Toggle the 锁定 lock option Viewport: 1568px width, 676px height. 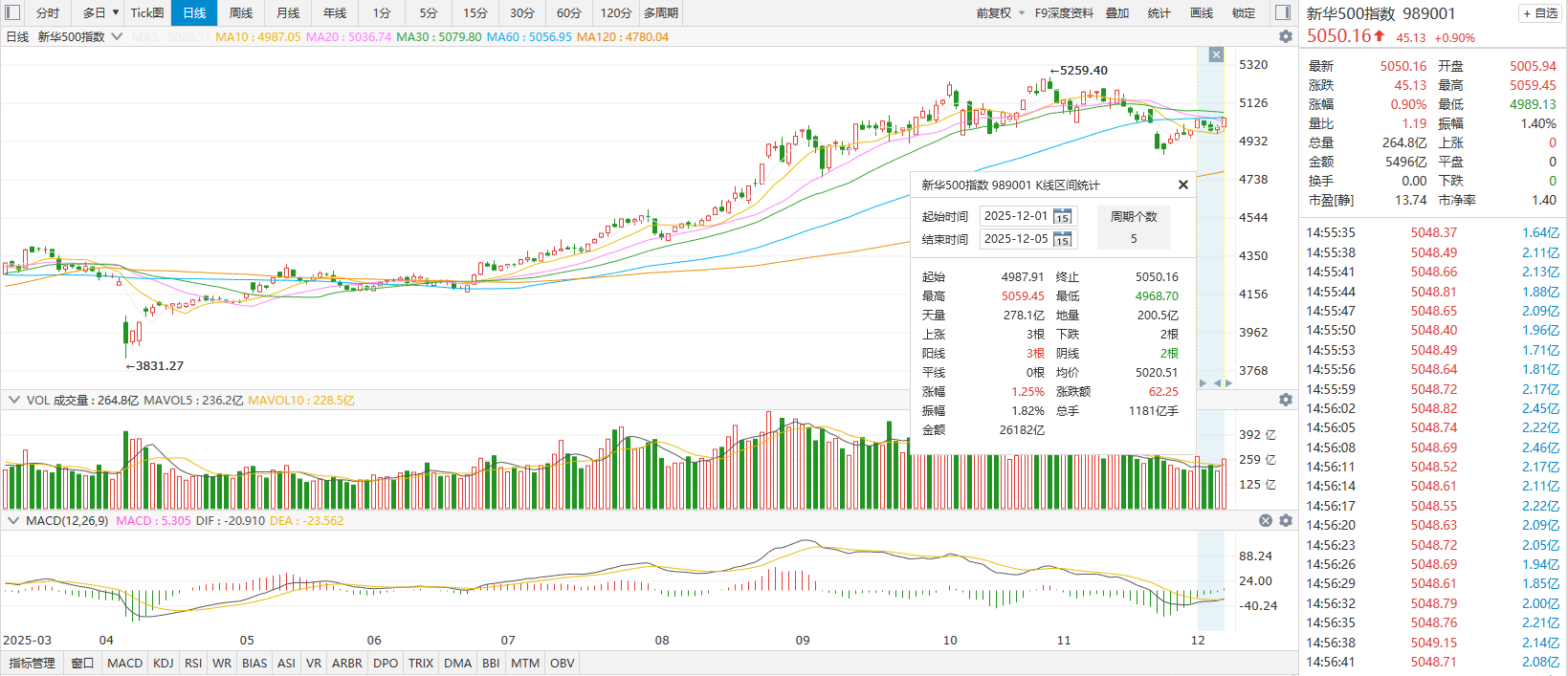pos(1244,12)
